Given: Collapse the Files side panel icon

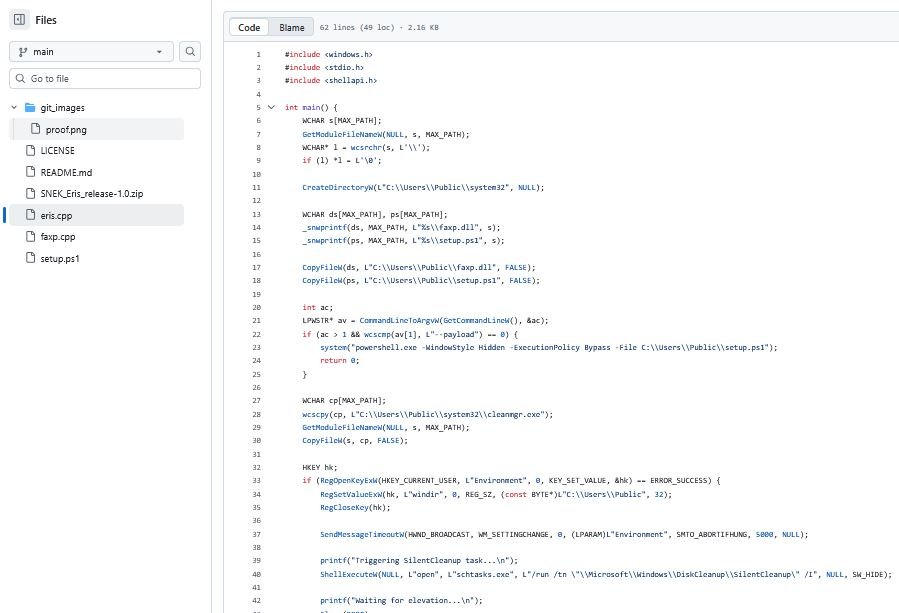Looking at the screenshot, I should pyautogui.click(x=19, y=19).
